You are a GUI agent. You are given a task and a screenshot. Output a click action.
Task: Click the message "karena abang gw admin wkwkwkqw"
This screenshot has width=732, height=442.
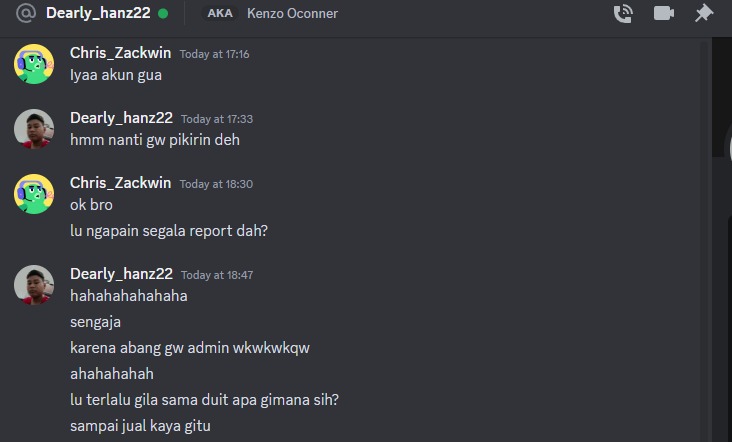(x=190, y=348)
